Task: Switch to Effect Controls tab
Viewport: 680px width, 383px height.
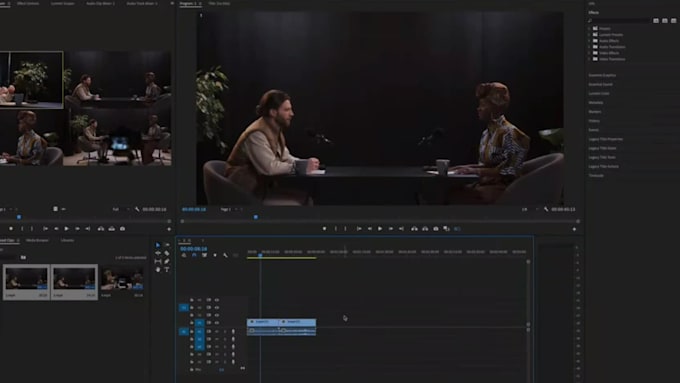Action: tap(28, 3)
